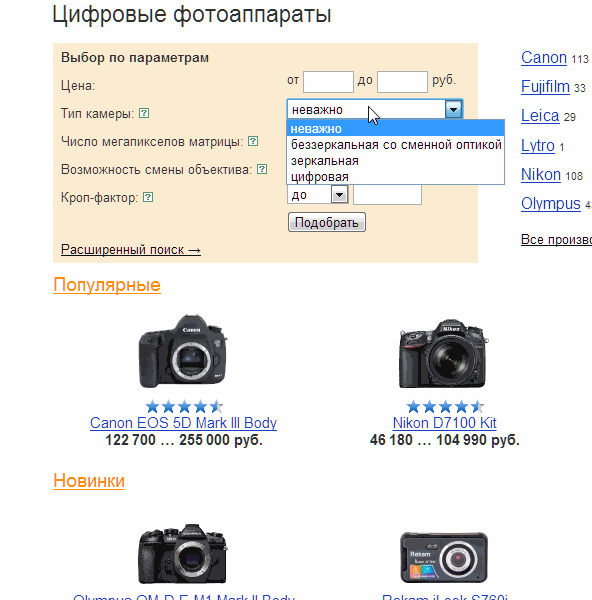
Task: Open help icon for Число мегапикселов матрицы
Action: [253, 141]
